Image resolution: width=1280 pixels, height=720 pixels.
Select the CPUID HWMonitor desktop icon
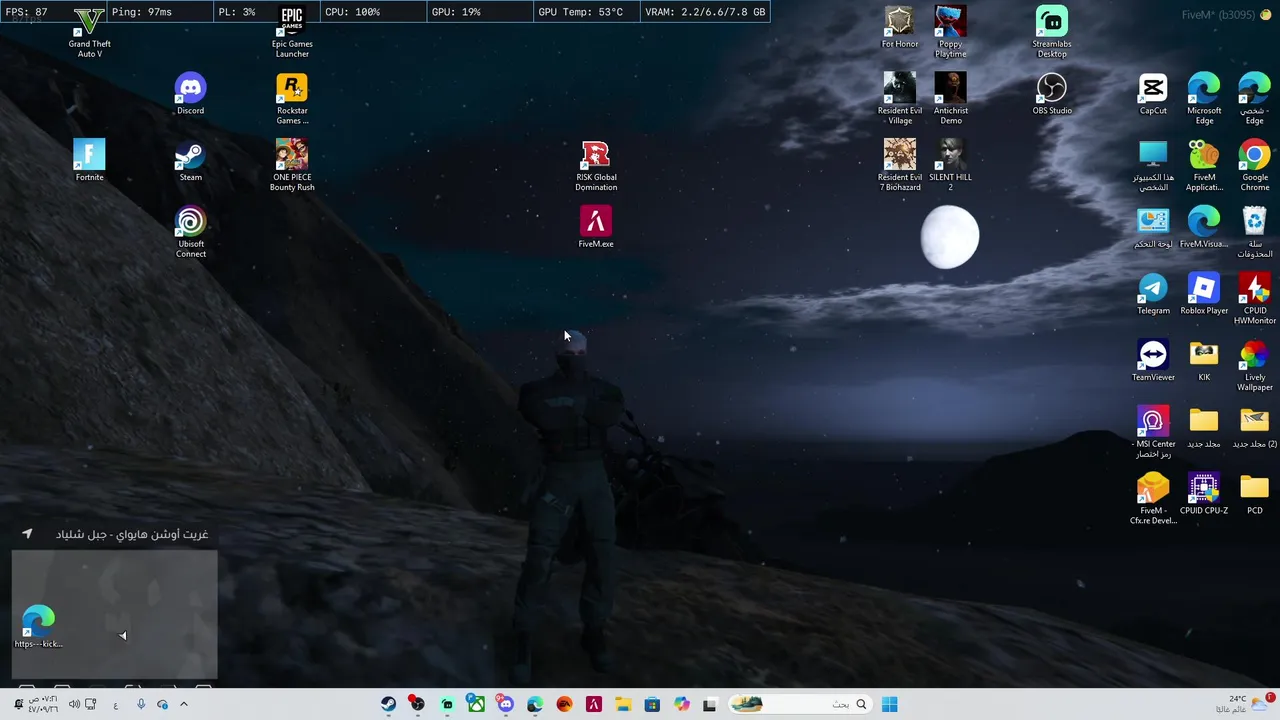click(1254, 298)
